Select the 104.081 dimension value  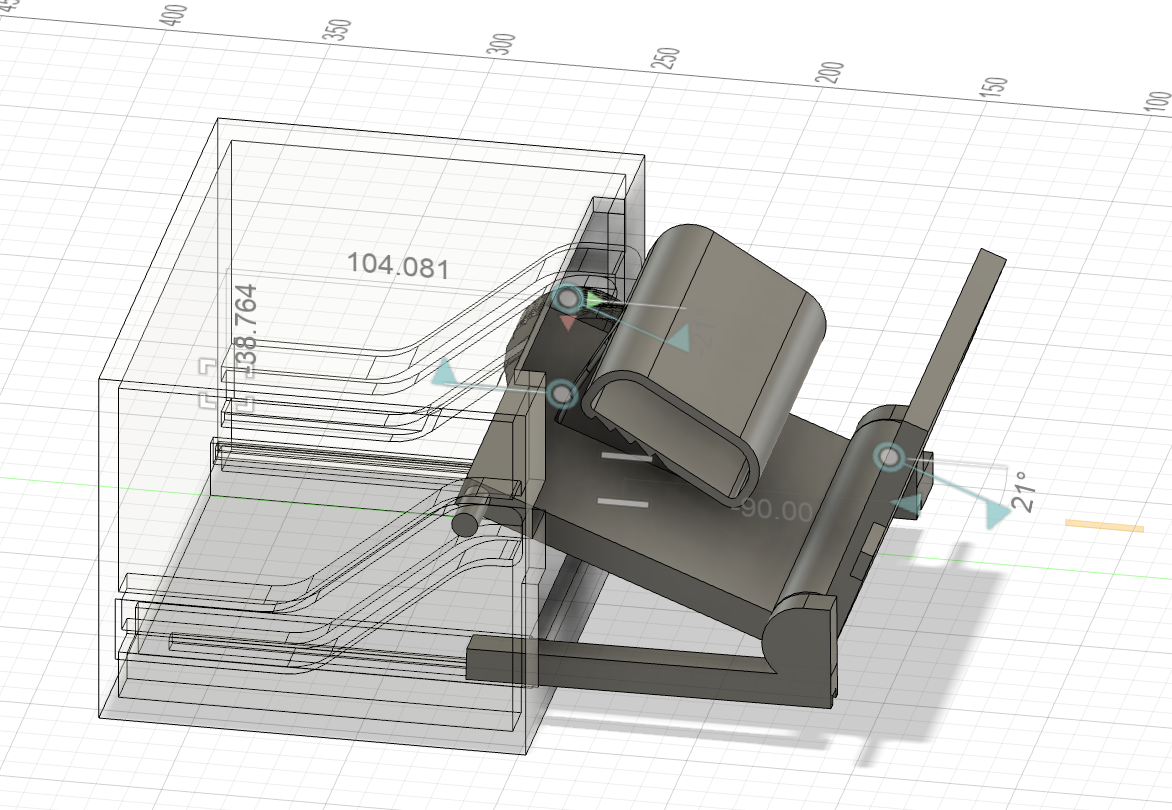click(x=398, y=266)
